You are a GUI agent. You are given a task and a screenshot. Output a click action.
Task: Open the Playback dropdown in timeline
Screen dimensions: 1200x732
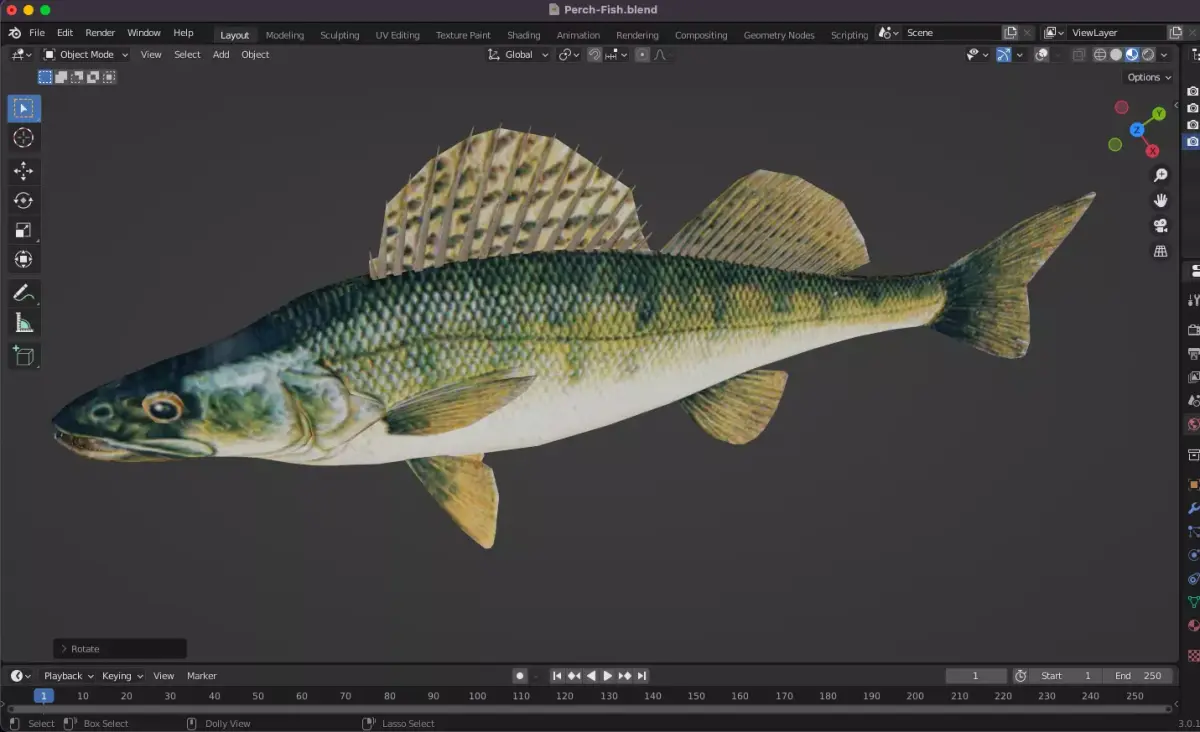68,676
